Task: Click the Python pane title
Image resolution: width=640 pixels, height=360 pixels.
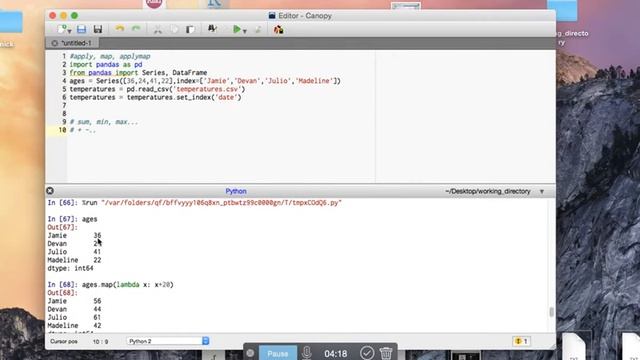Action: [236, 191]
